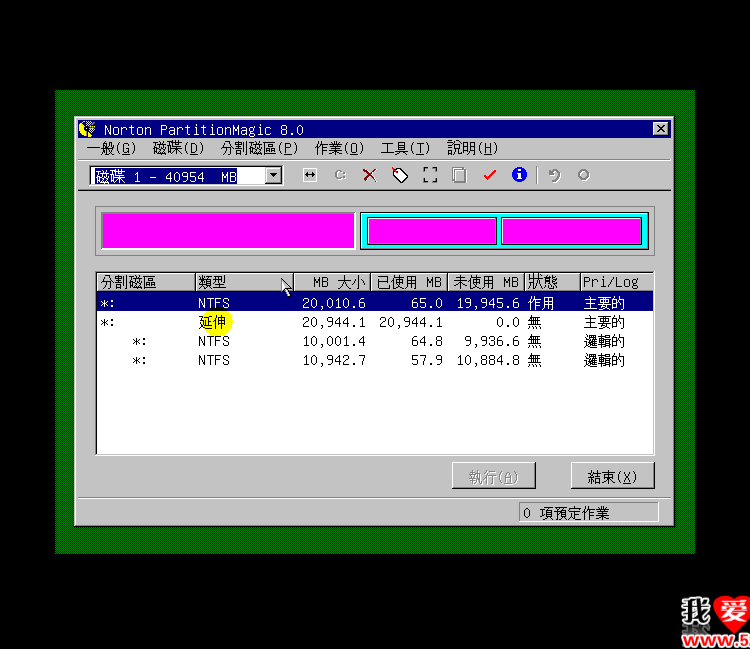
Task: Open the 磁碟(D) menu
Action: pos(178,149)
